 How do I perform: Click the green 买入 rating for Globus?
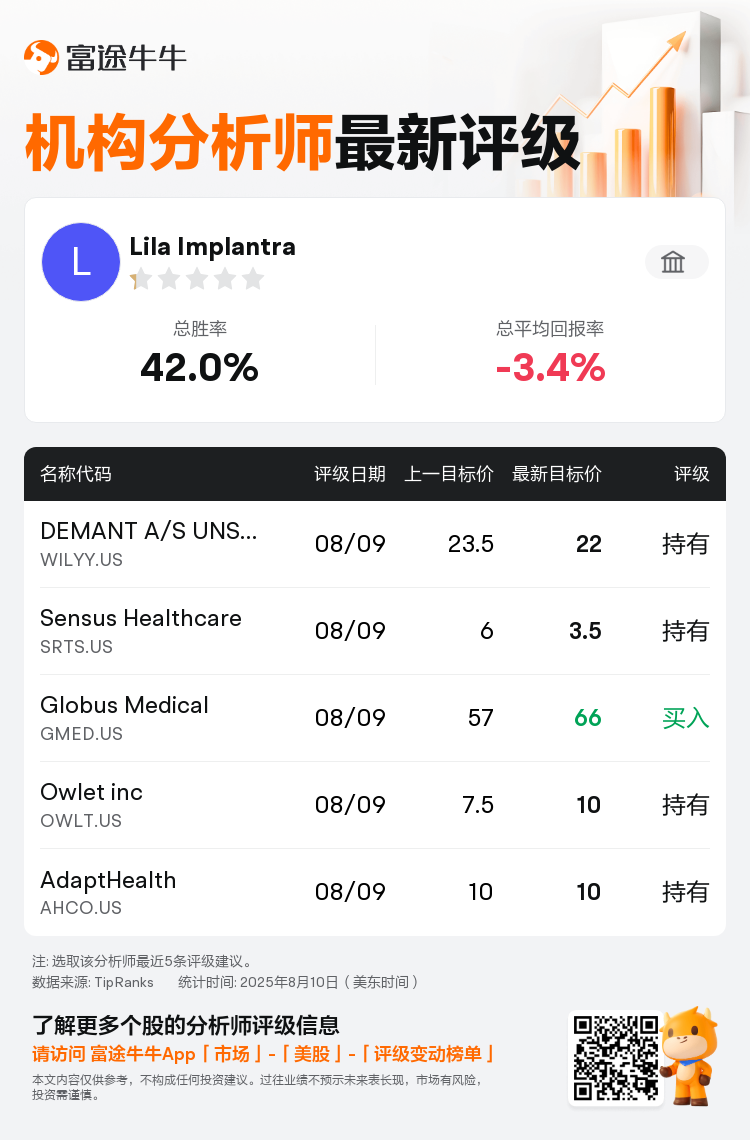coord(685,718)
